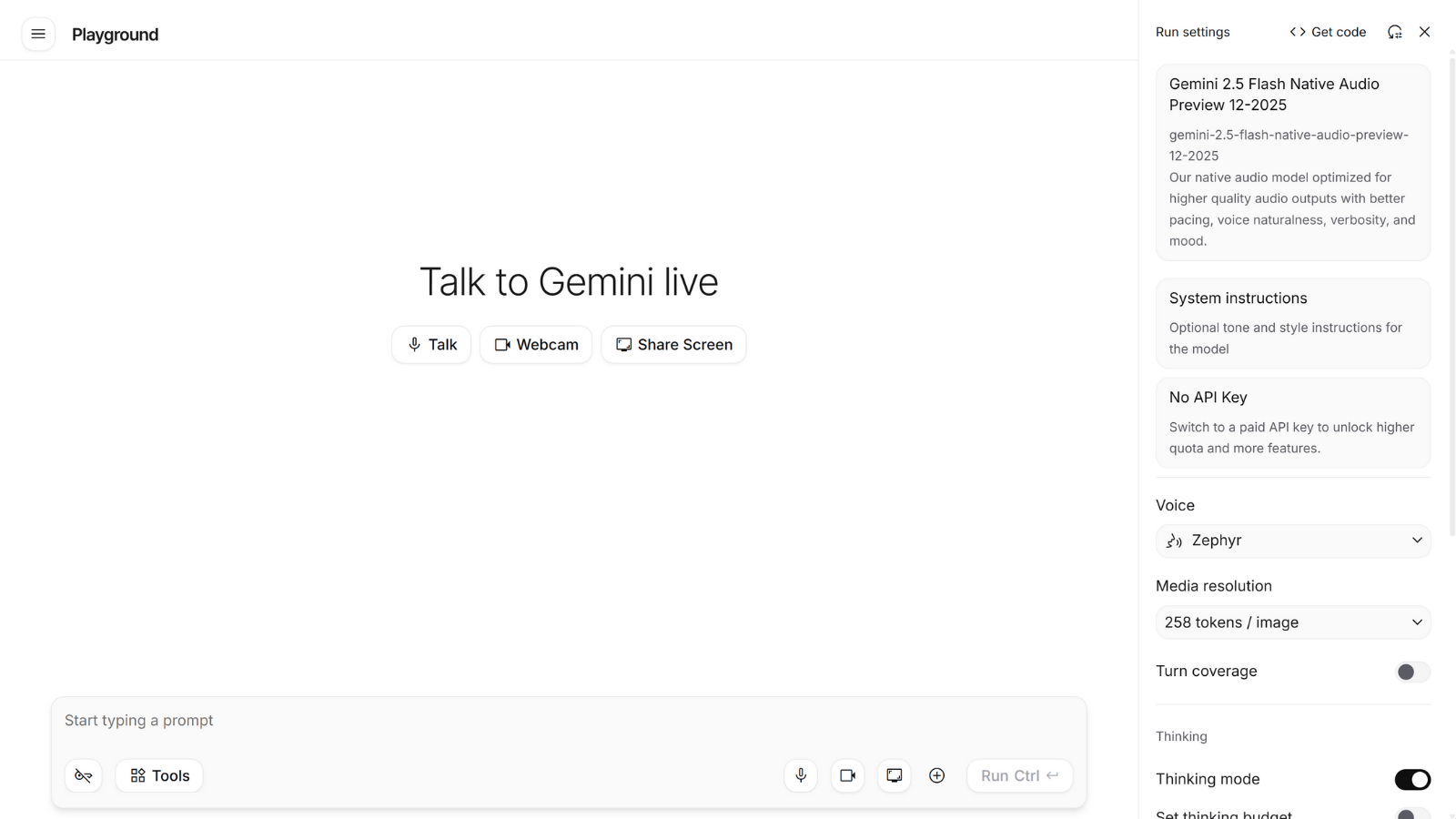Disable the Thinking mode toggle
The height and width of the screenshot is (819, 1456).
pyautogui.click(x=1411, y=779)
